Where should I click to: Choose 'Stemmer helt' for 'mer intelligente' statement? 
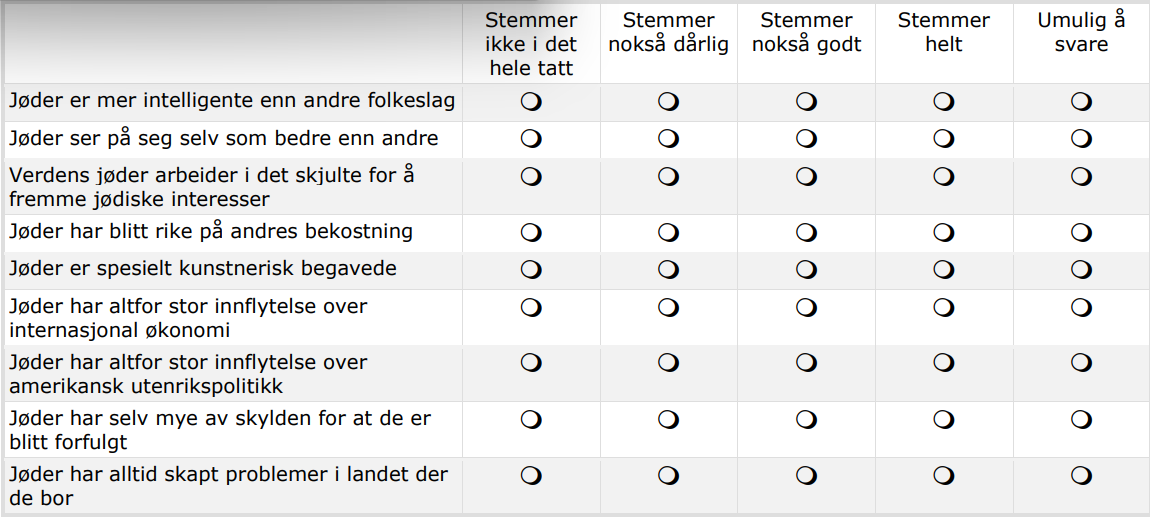pos(943,101)
